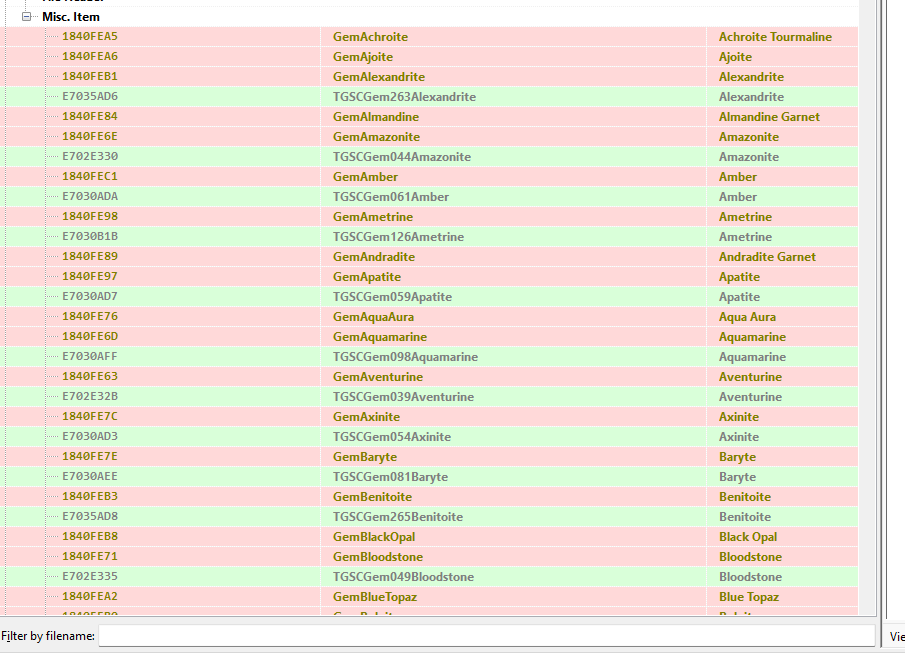The image size is (905, 653).
Task: Select record E7030AD3
Action: pyautogui.click(x=89, y=436)
